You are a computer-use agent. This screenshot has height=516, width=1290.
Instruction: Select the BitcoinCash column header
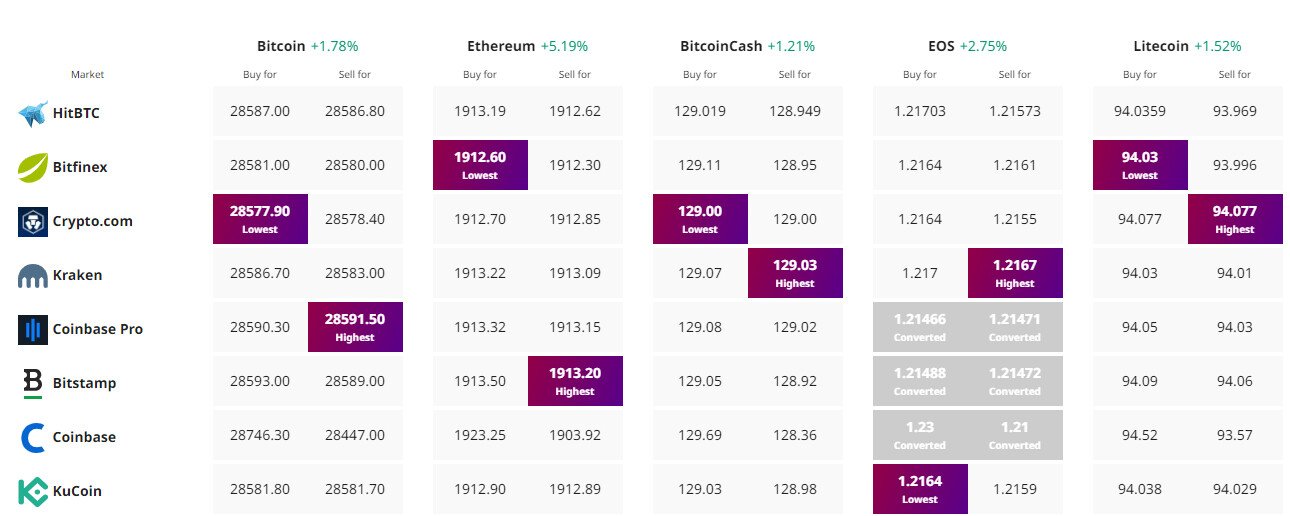coord(720,46)
